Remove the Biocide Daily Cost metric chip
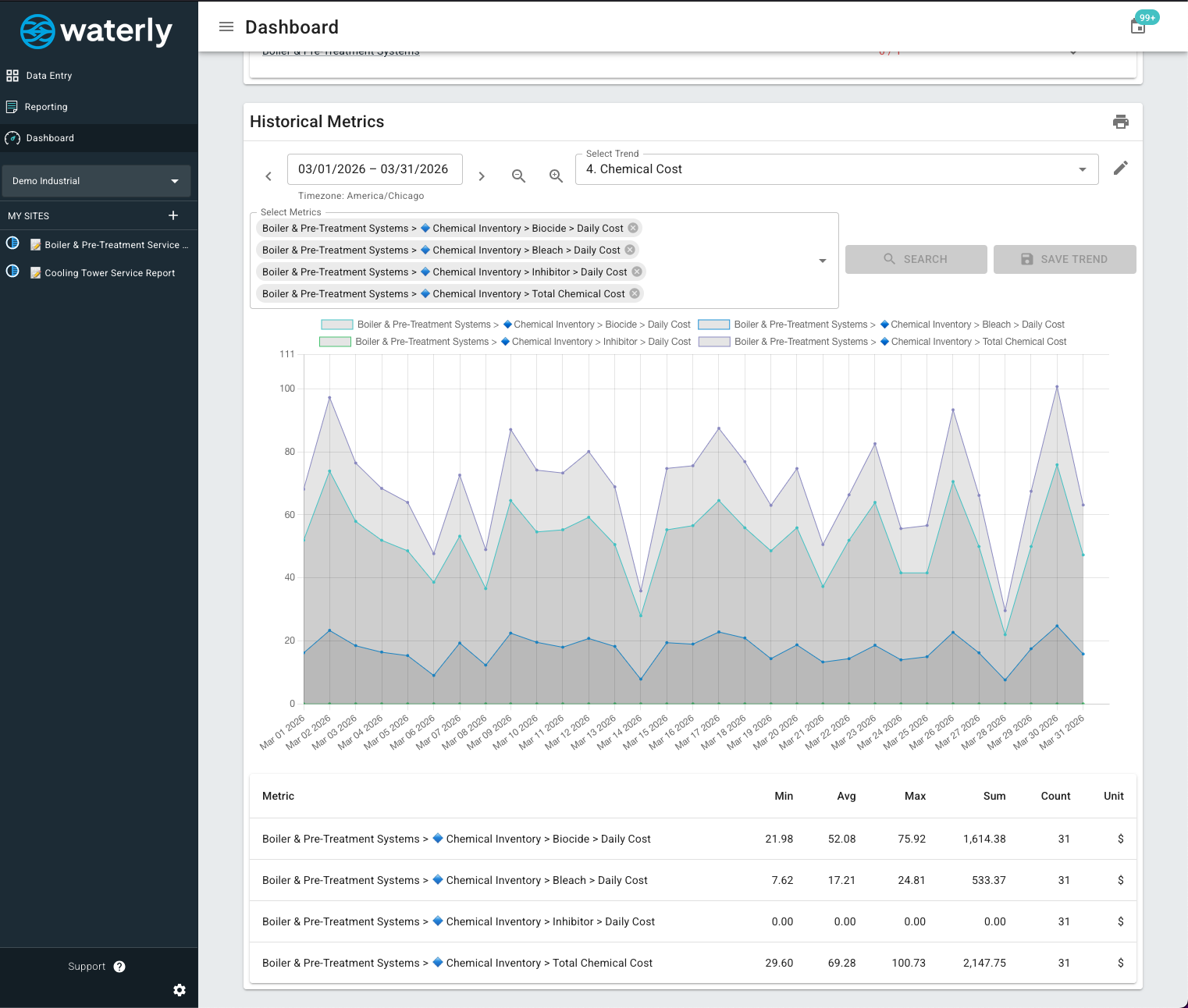Screen dimensions: 1188x1008 pyautogui.click(x=633, y=228)
